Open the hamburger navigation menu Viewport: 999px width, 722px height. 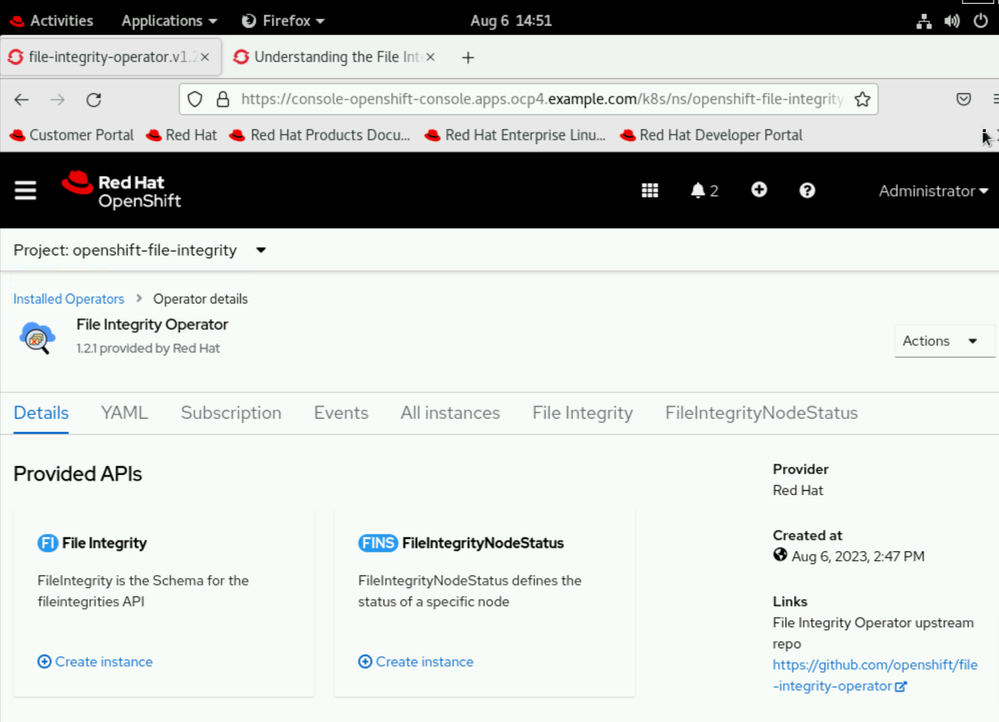coord(25,191)
